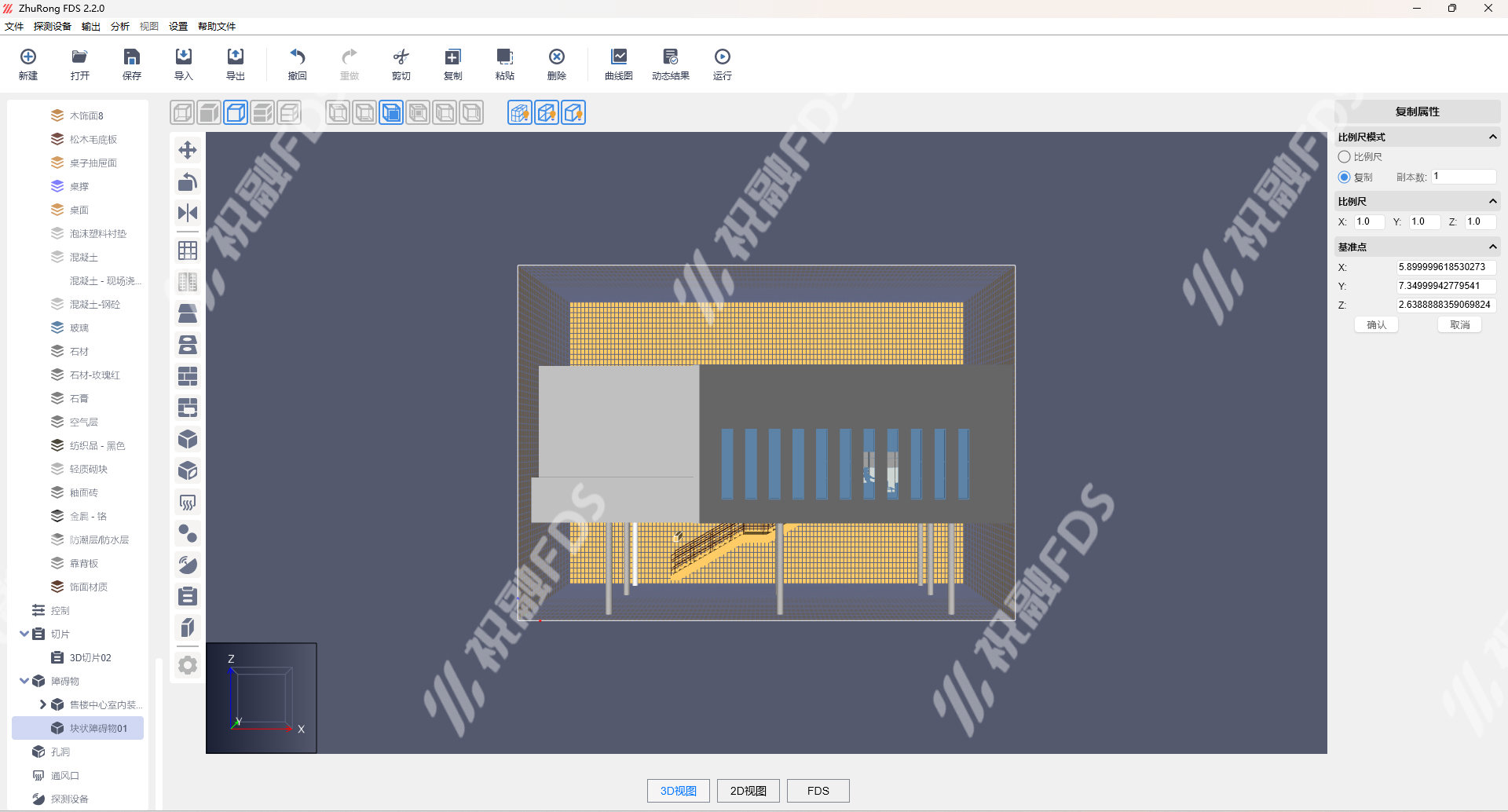Select the Mirror tool in the side toolbar
Screen dimensions: 1508x812
[x=188, y=213]
